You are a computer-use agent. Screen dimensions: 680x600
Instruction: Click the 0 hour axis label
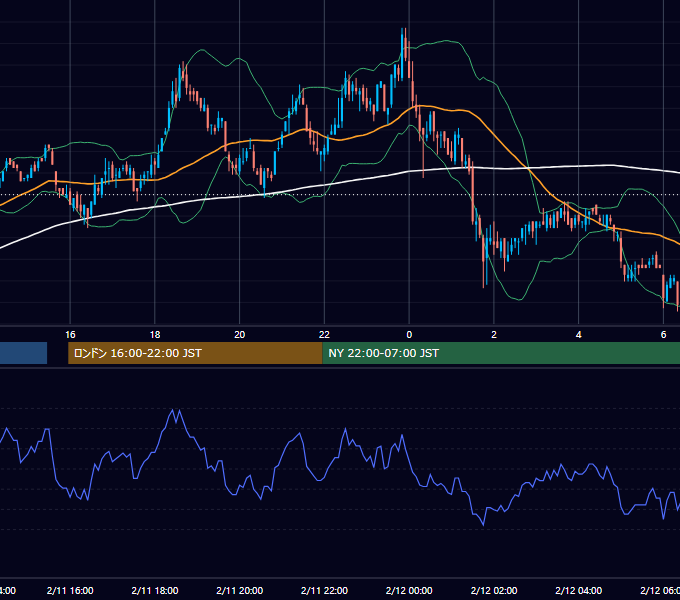coord(409,335)
